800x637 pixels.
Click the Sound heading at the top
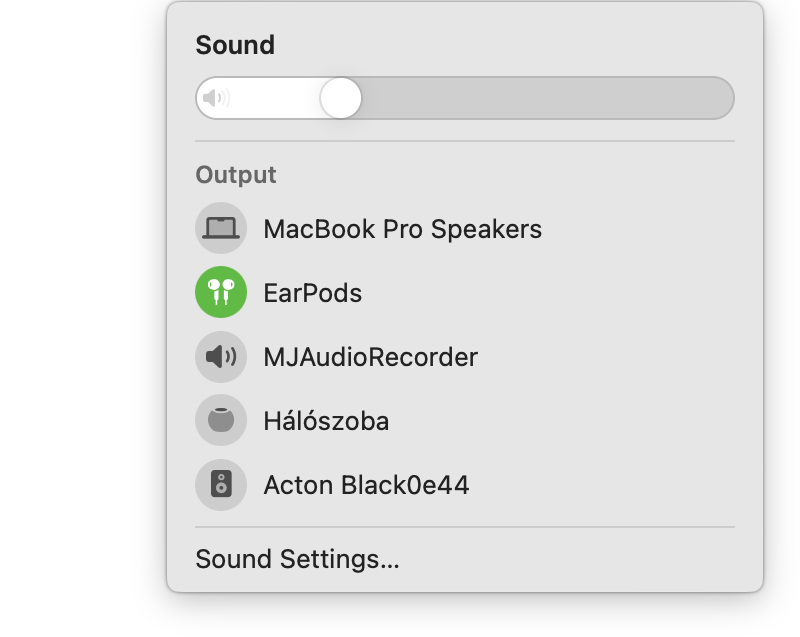[235, 45]
